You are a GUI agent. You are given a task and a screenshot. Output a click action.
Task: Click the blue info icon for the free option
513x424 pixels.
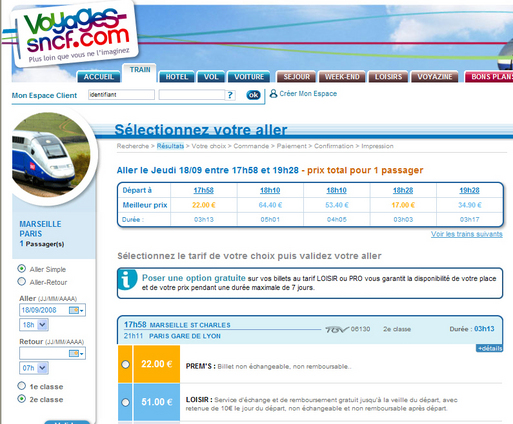(127, 279)
